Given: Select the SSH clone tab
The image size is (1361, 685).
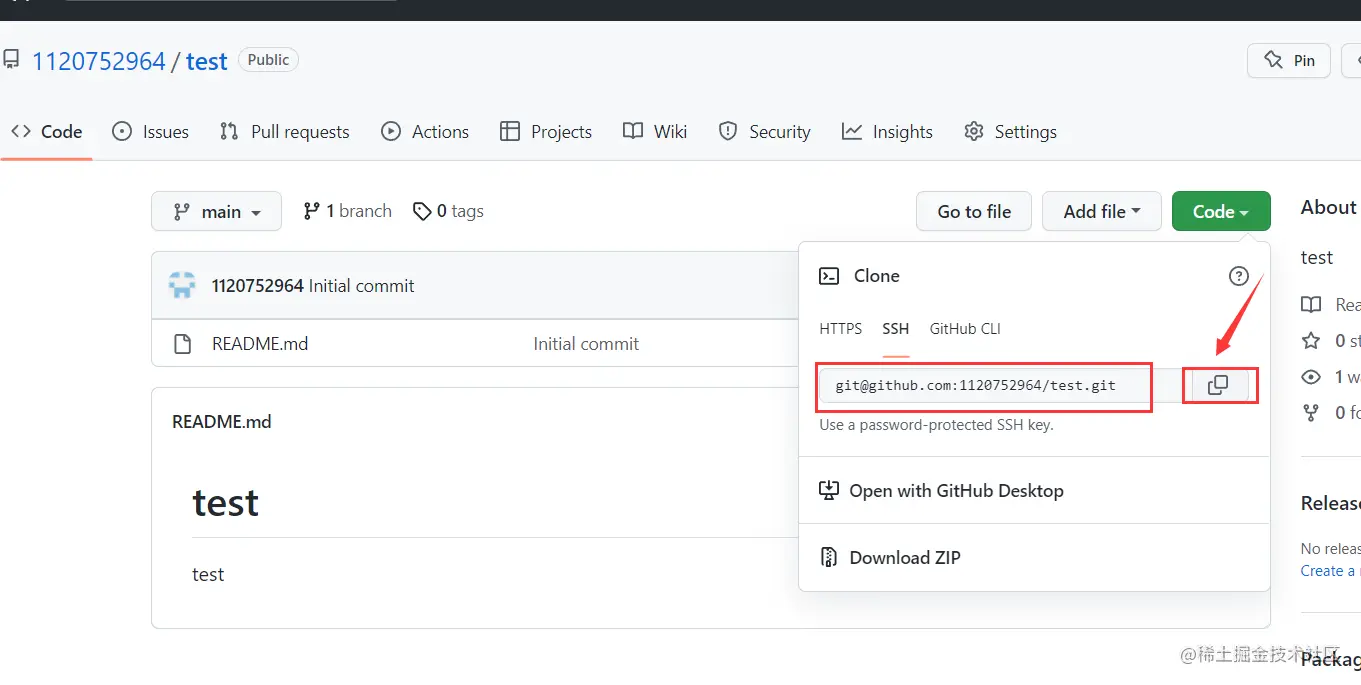Looking at the screenshot, I should 896,329.
